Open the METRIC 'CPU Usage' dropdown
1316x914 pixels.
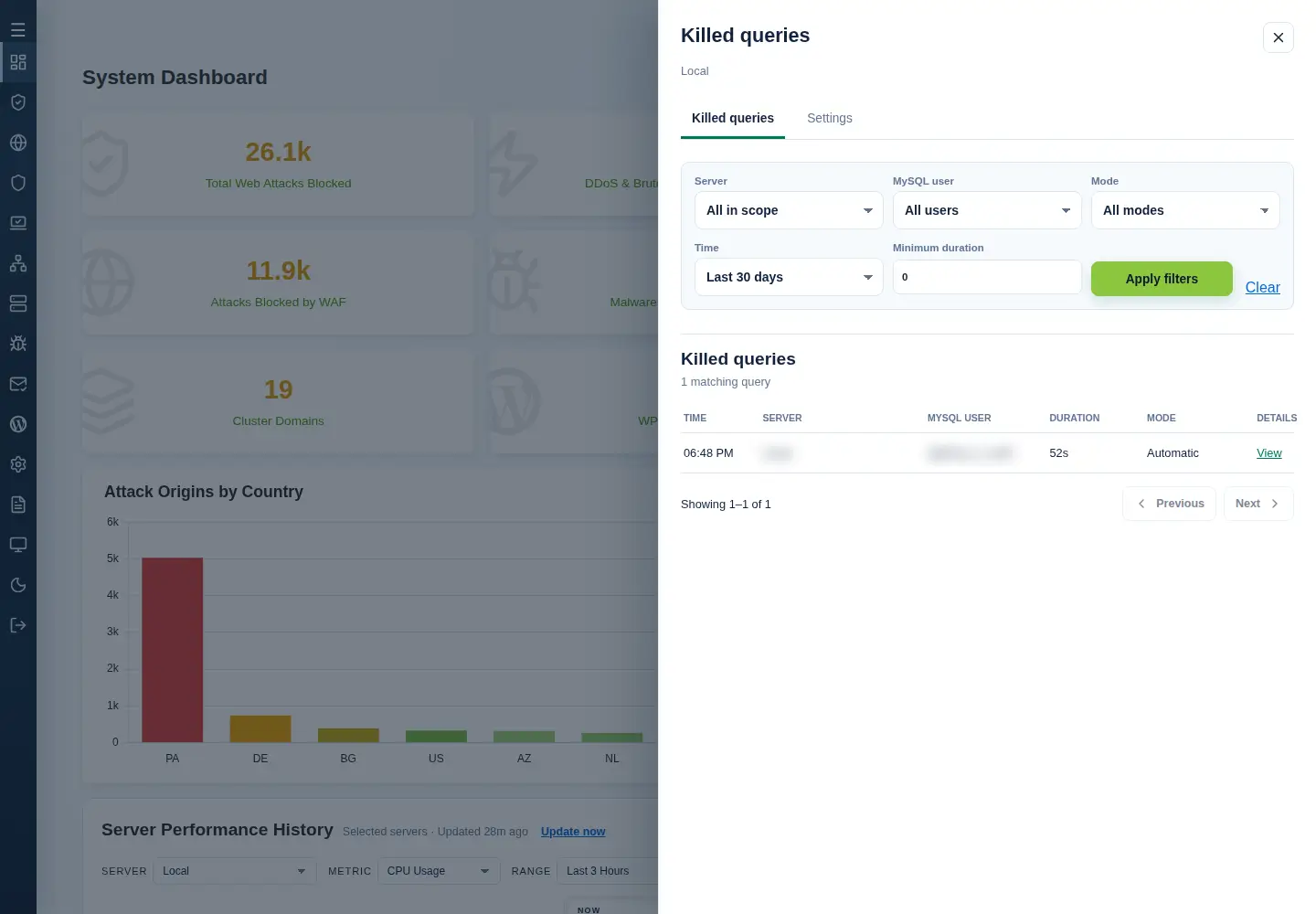[438, 871]
